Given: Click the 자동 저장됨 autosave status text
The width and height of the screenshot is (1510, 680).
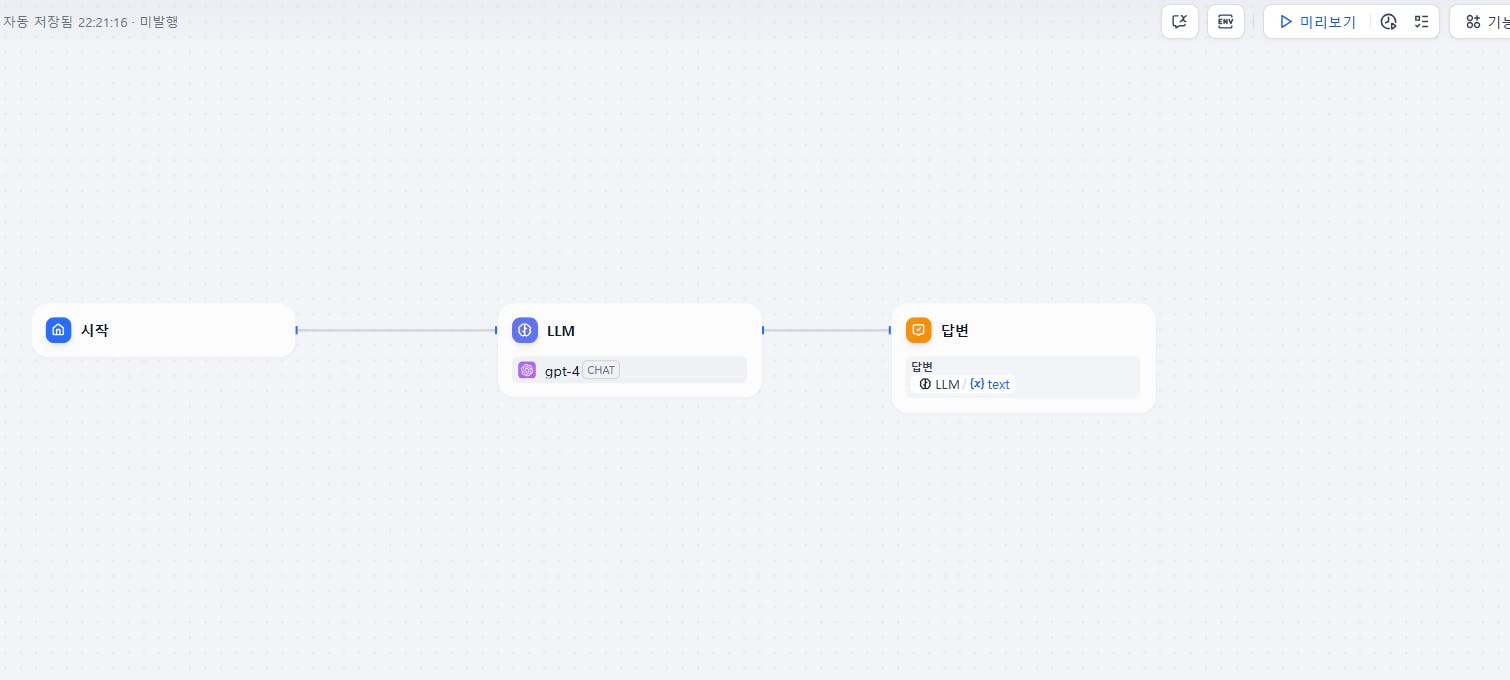Looking at the screenshot, I should click(38, 21).
